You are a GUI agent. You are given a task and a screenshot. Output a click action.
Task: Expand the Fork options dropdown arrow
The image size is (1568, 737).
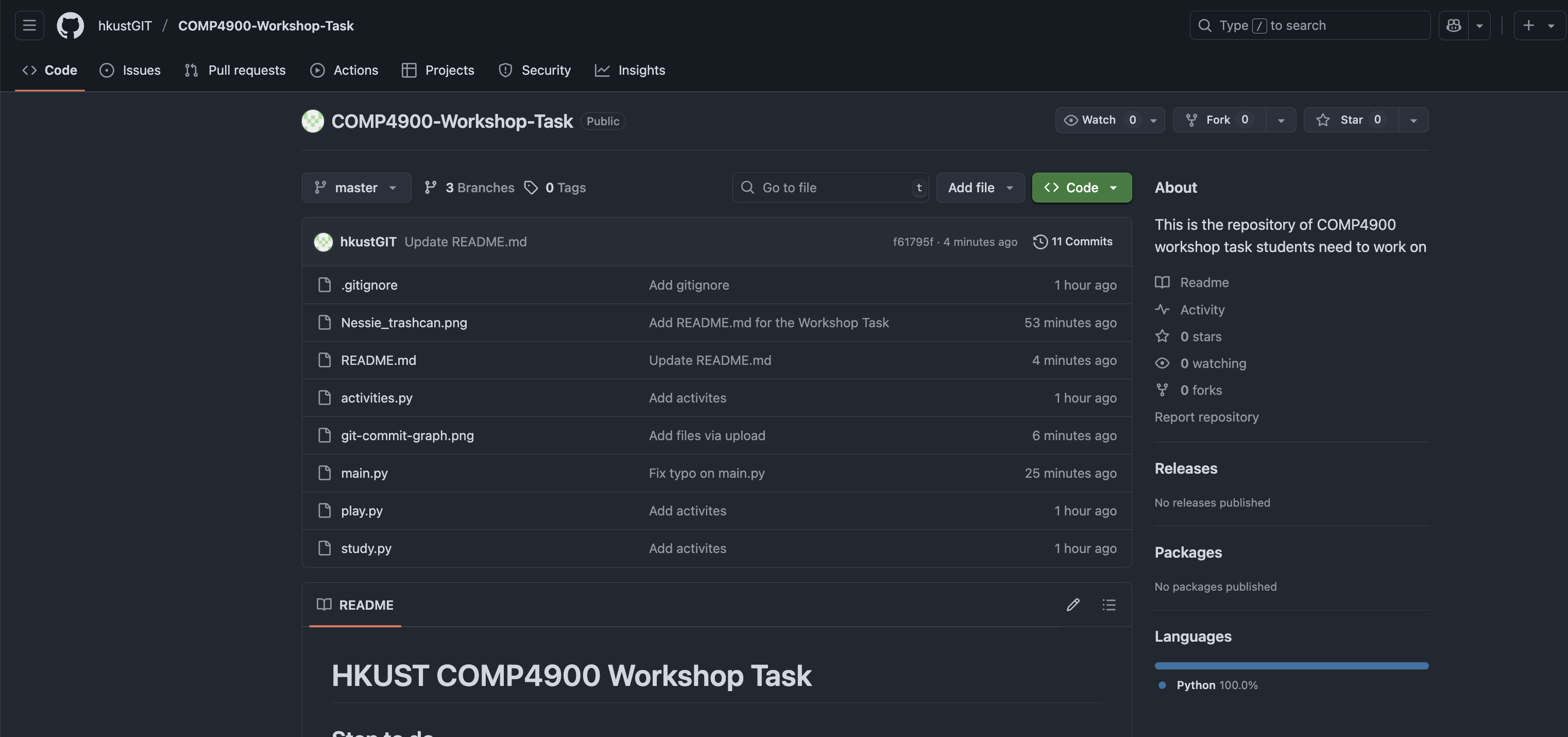[1281, 120]
